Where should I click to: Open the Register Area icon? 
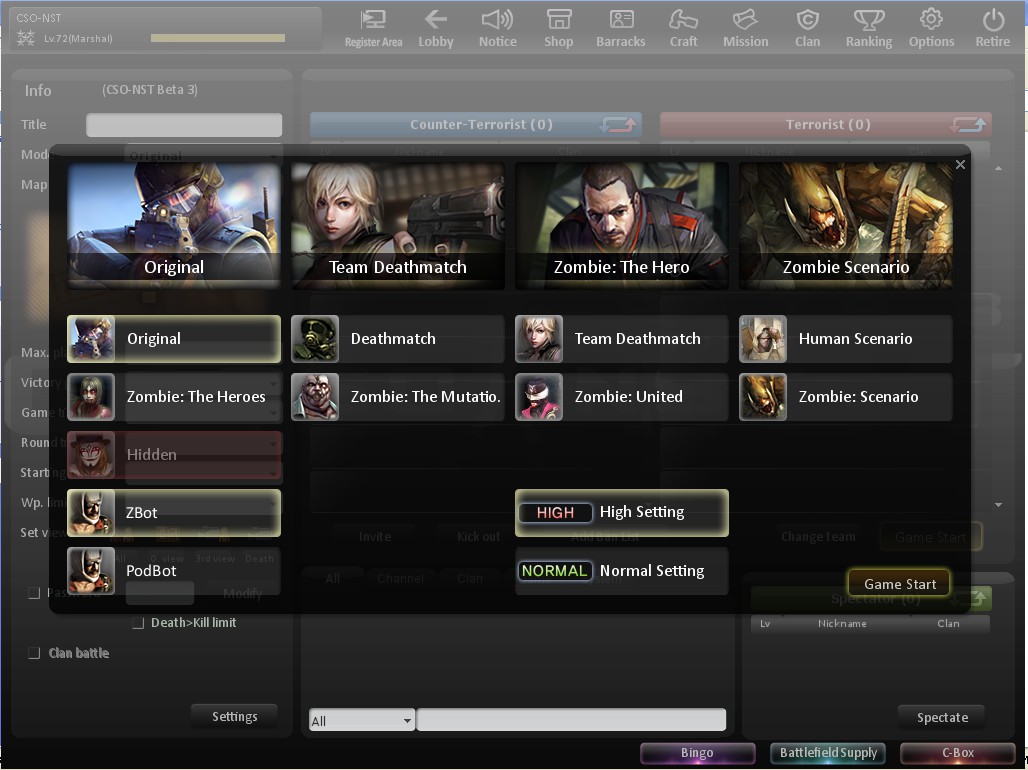pos(373,28)
